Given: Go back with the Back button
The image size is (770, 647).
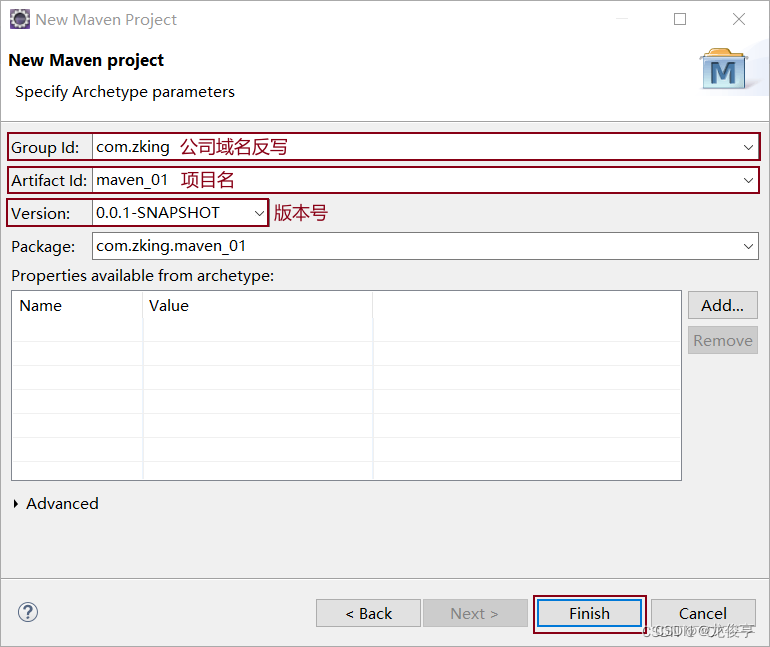Looking at the screenshot, I should point(368,613).
